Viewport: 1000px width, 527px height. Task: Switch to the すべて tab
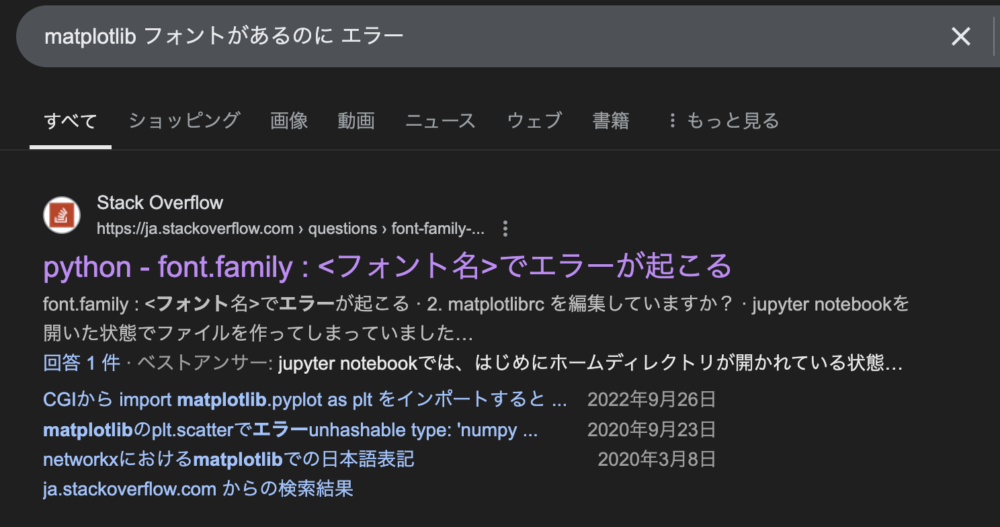click(70, 121)
